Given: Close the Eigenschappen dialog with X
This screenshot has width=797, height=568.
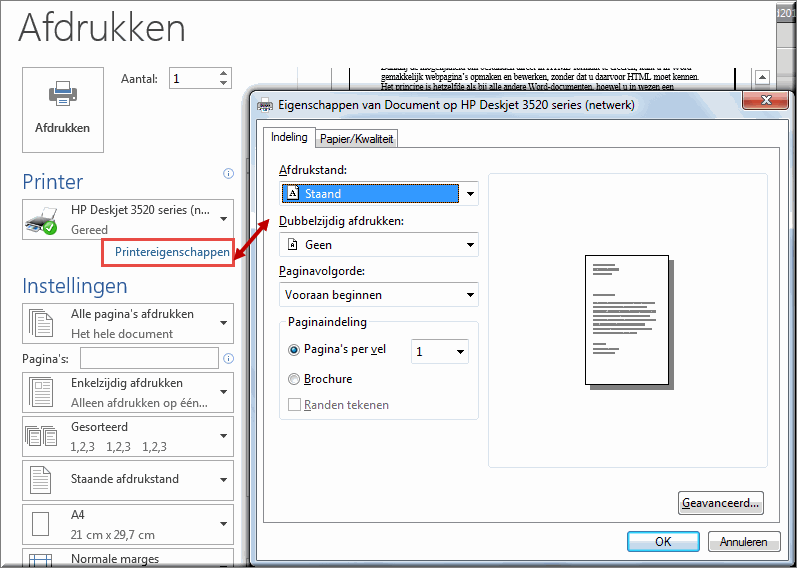Looking at the screenshot, I should (x=766, y=100).
